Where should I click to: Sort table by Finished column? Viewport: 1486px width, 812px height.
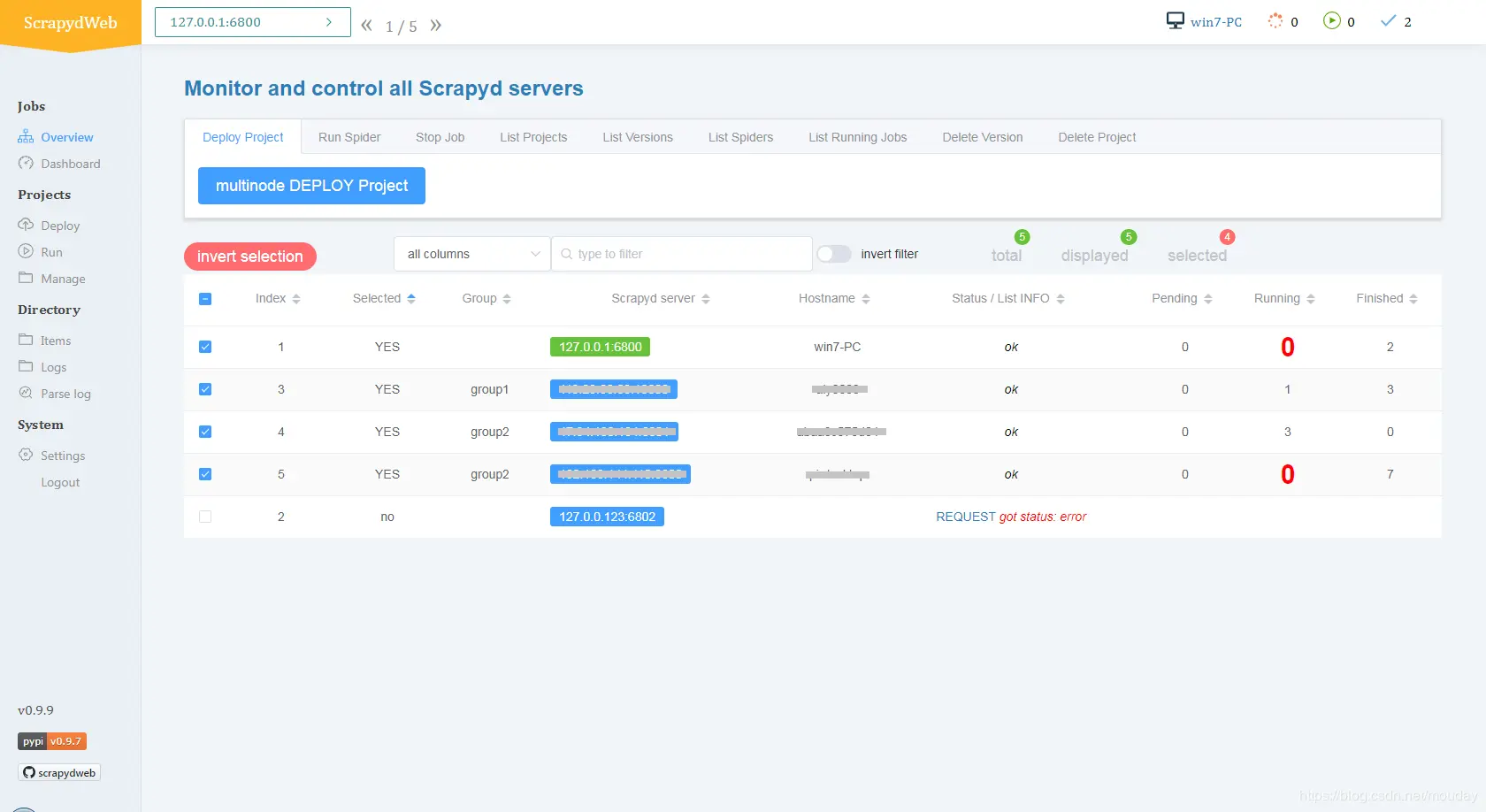(1413, 299)
